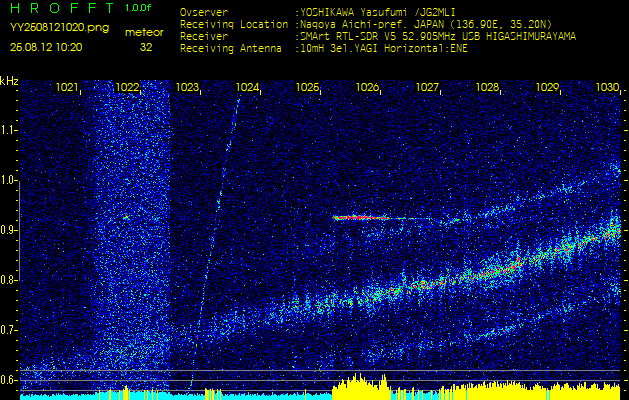
Task: Select the filename YY2508121020.png
Action: [x=59, y=28]
